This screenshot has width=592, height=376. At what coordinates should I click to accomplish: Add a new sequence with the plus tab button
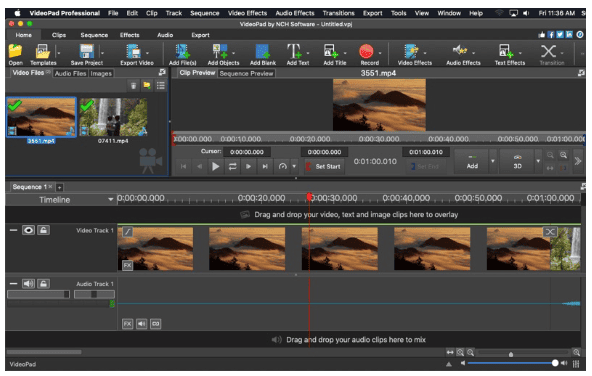click(59, 187)
